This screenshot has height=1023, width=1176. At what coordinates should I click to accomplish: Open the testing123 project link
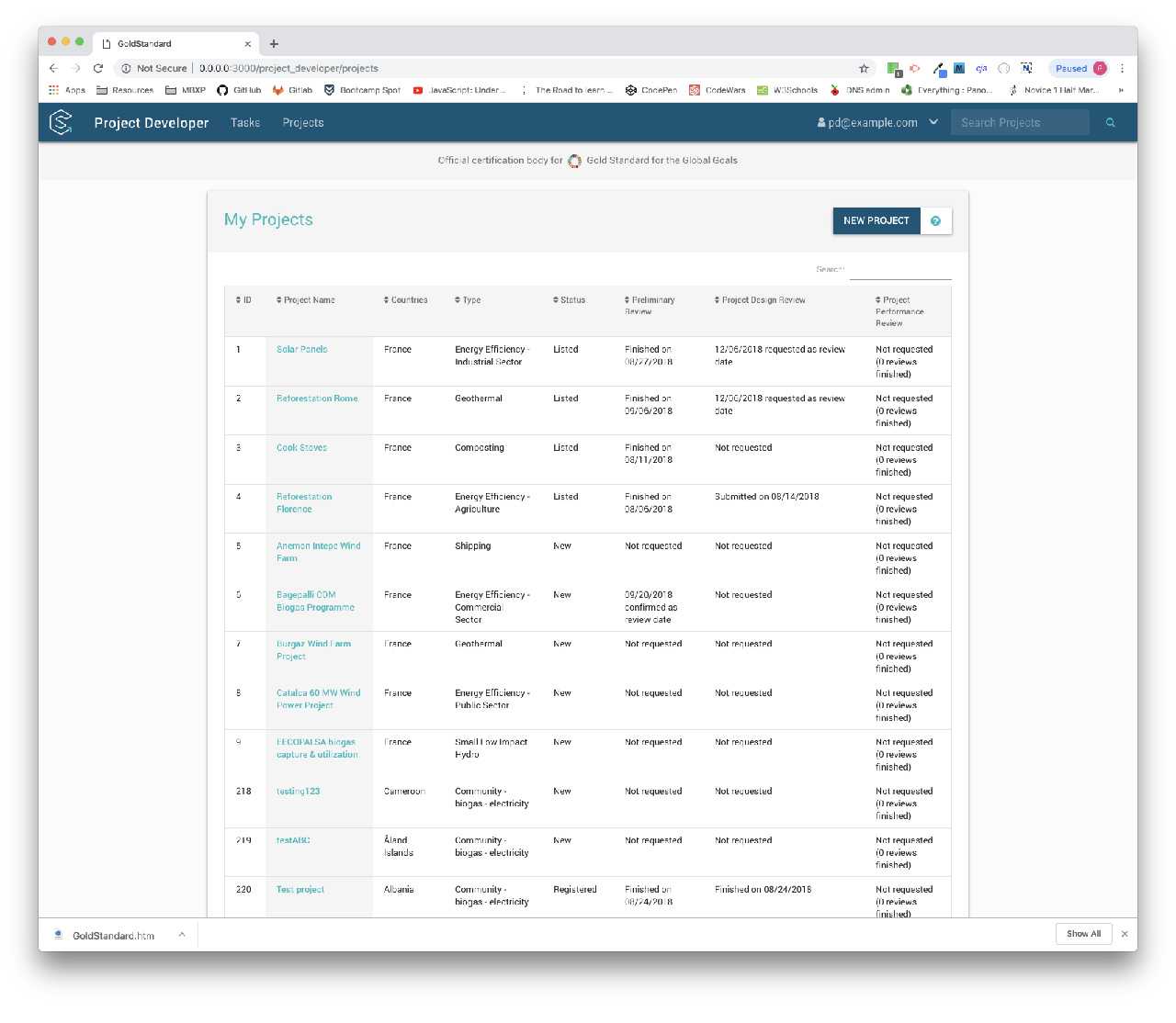pyautogui.click(x=299, y=792)
